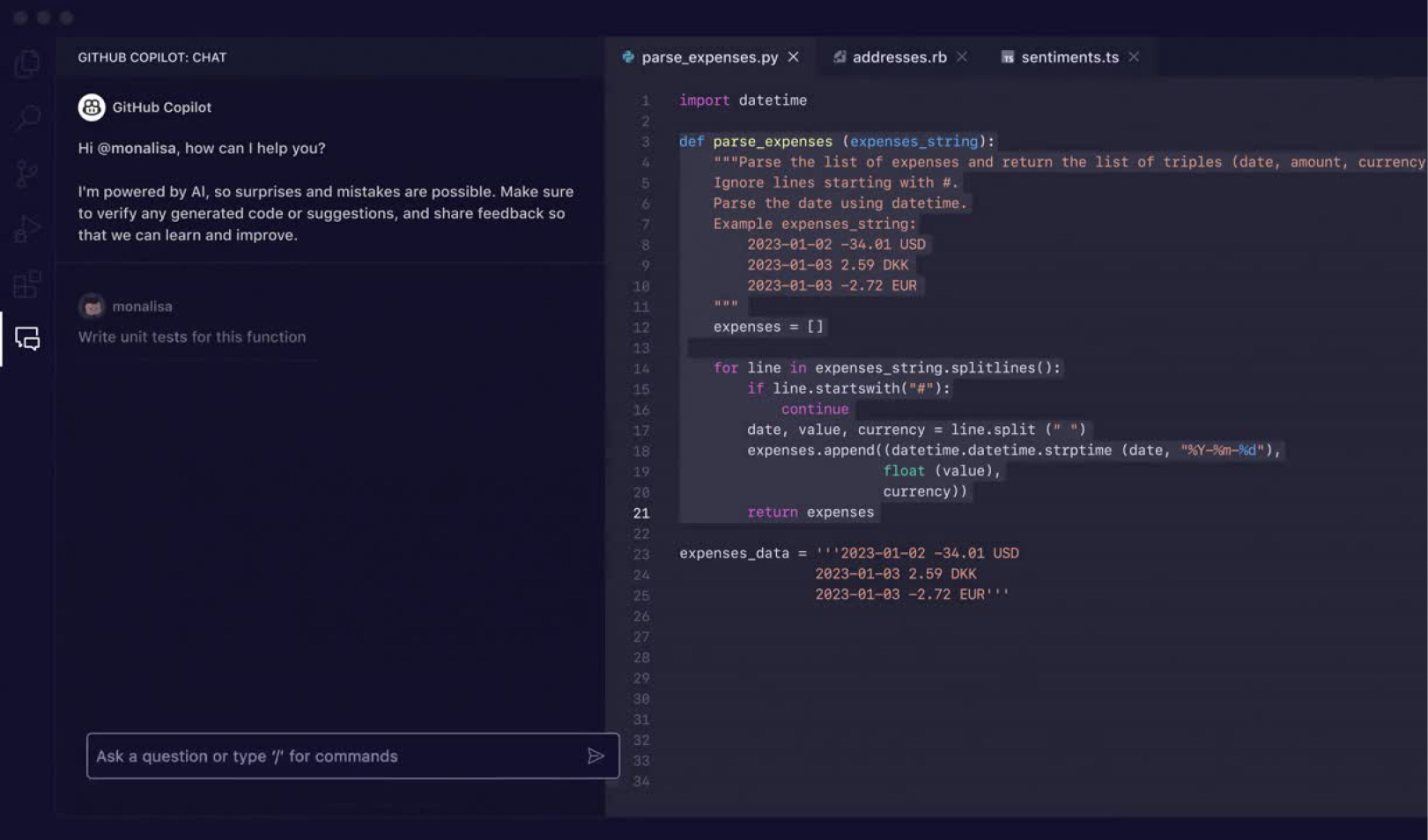Image resolution: width=1428 pixels, height=840 pixels.
Task: Click 'import datetime' code line
Action: point(743,100)
